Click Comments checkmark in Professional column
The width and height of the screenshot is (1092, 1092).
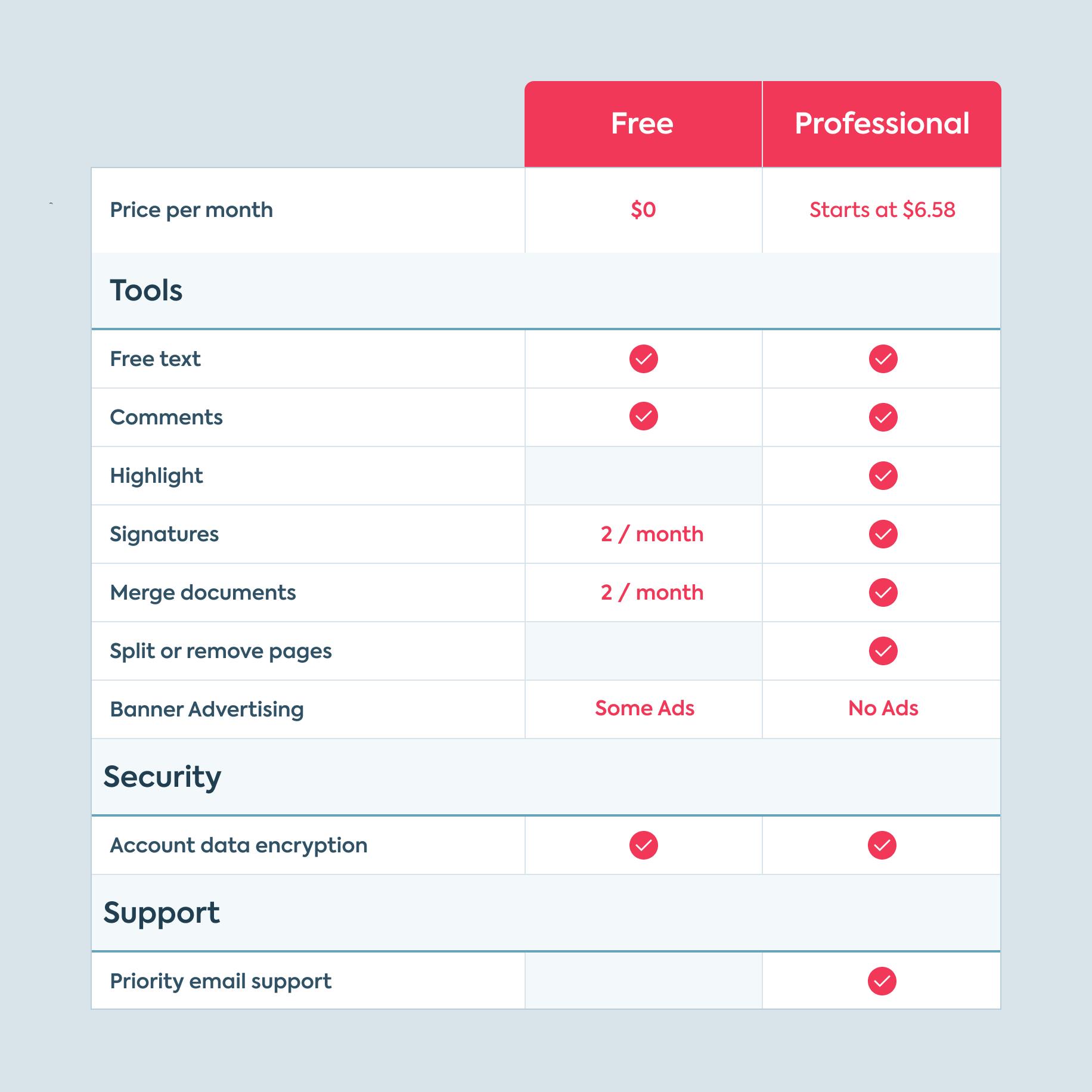(883, 417)
